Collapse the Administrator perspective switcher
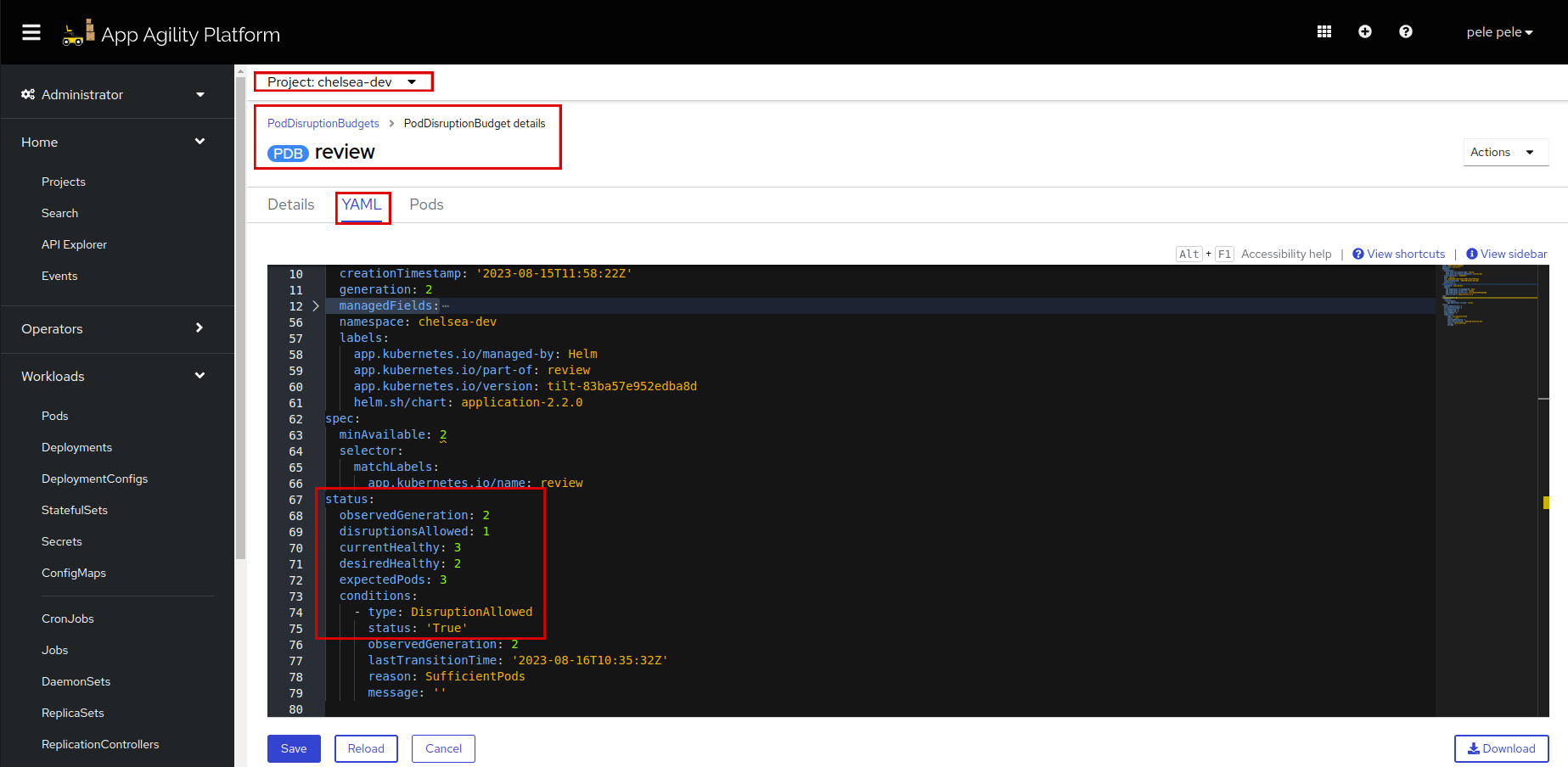Viewport: 1568px width, 767px height. 200,94
